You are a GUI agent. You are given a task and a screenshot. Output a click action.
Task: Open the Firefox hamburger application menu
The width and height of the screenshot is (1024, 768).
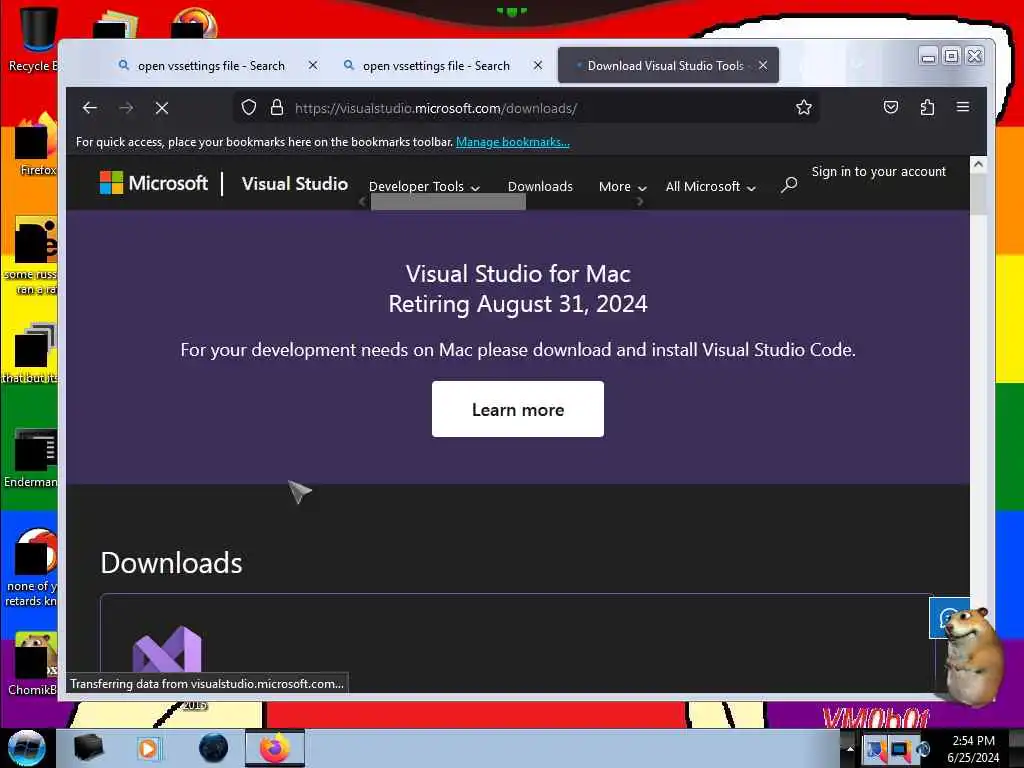(x=963, y=107)
